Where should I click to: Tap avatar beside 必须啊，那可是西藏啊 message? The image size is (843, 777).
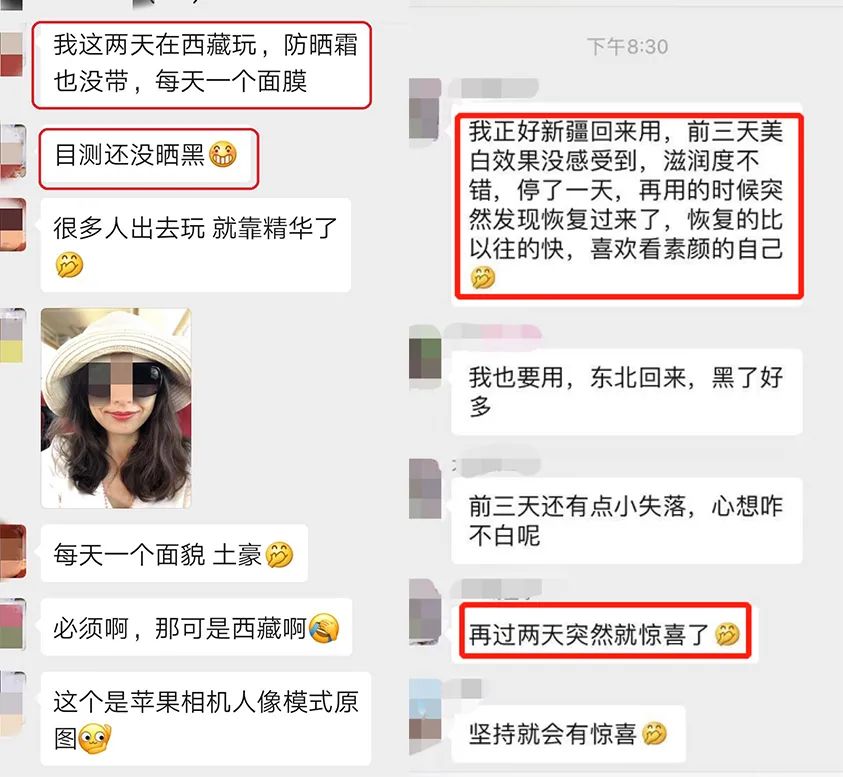13,624
